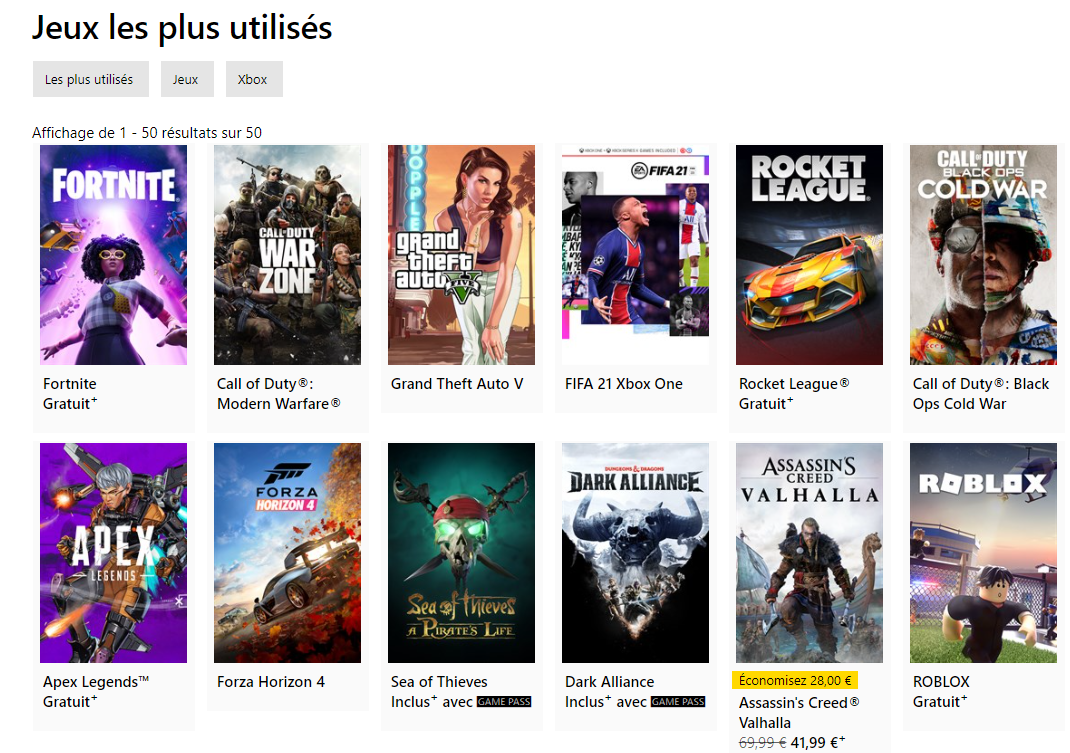This screenshot has height=753, width=1070.
Task: Click 'Assassin's Creed® Valhalla' title text
Action: pyautogui.click(x=799, y=713)
